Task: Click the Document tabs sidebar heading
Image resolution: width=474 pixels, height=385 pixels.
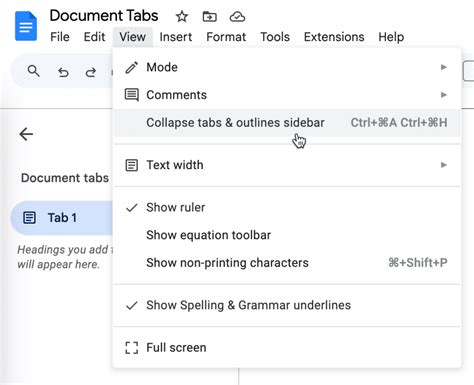Action: tap(65, 178)
